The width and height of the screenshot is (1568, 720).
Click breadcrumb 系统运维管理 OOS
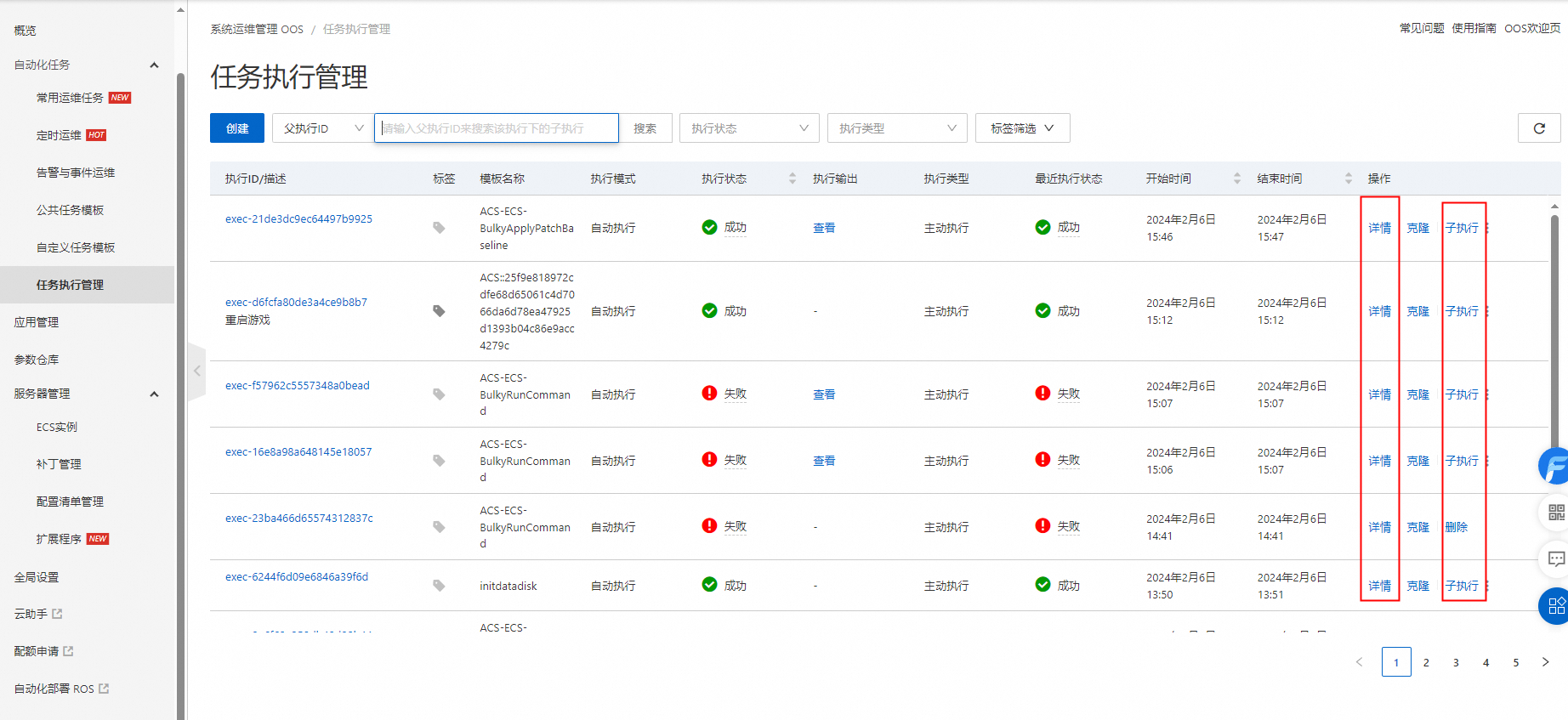[x=257, y=29]
